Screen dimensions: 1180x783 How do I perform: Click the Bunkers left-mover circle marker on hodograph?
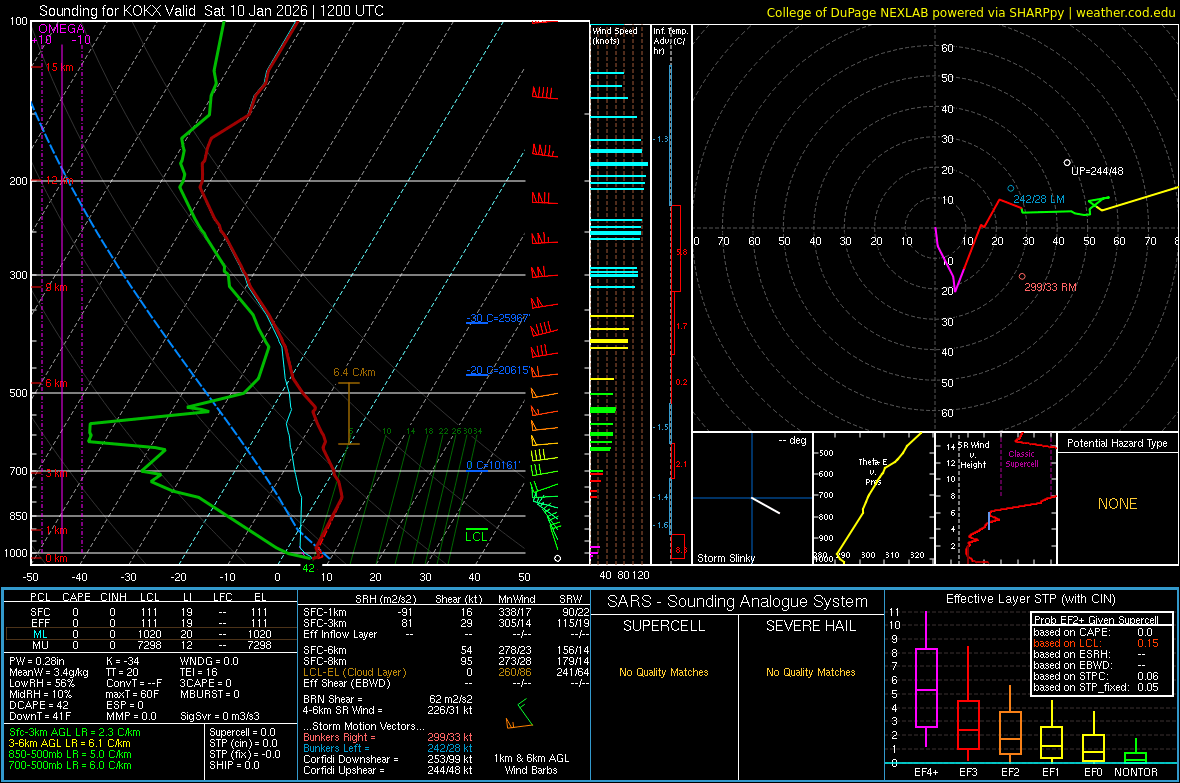tap(1011, 188)
